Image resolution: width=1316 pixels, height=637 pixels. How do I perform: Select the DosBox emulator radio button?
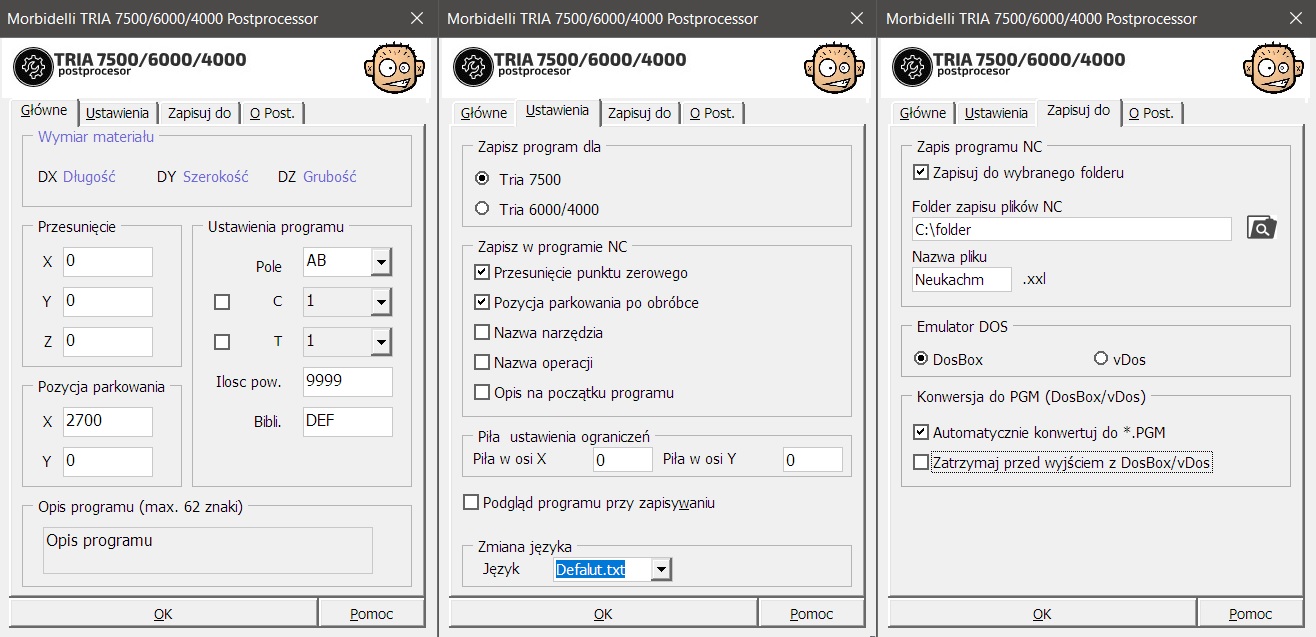pyautogui.click(x=921, y=358)
